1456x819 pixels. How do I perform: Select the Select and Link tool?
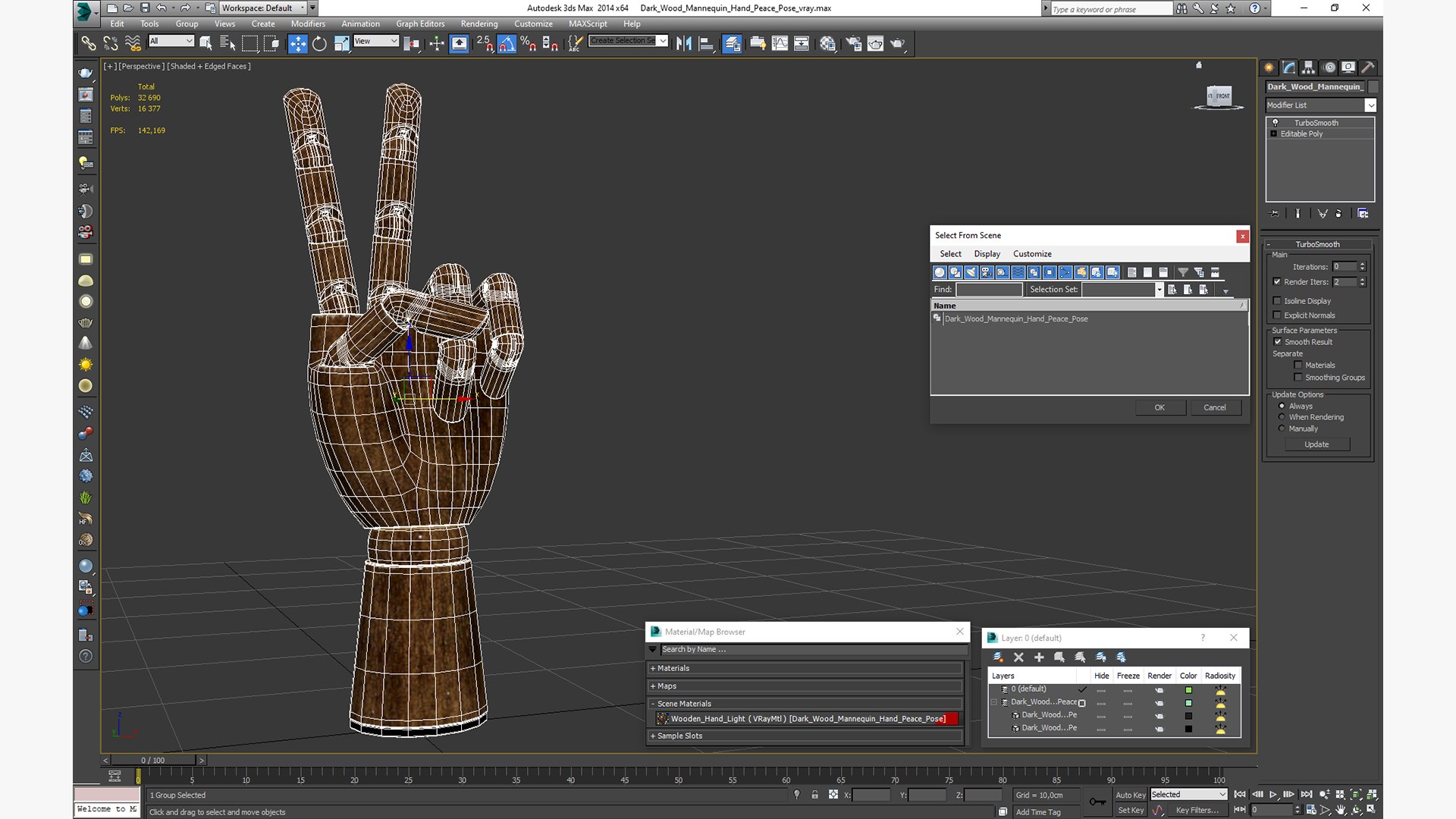coord(89,43)
